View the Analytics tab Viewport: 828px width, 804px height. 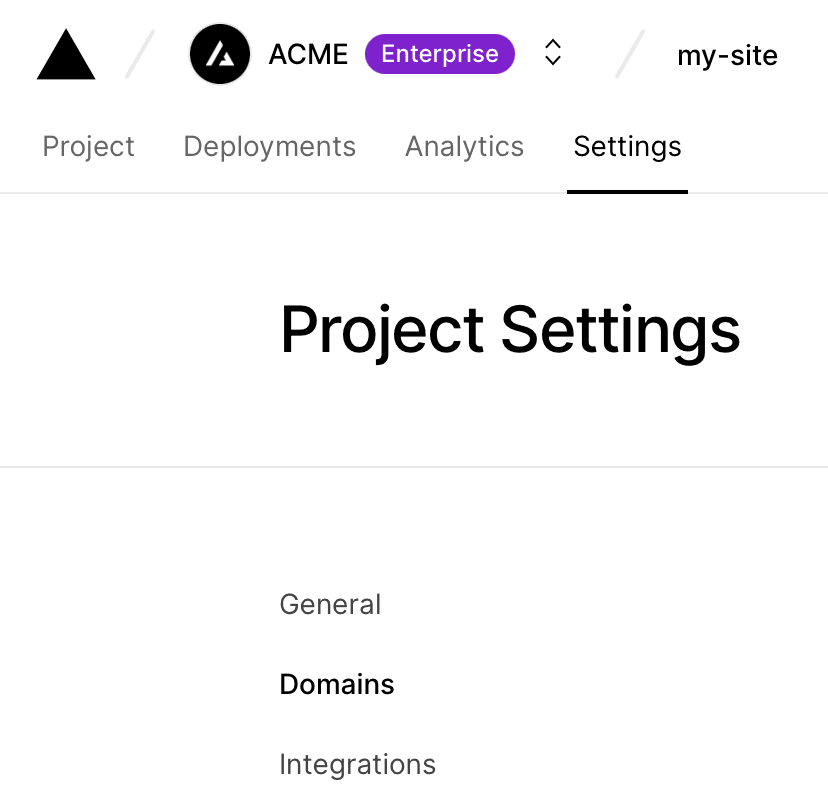[x=464, y=146]
